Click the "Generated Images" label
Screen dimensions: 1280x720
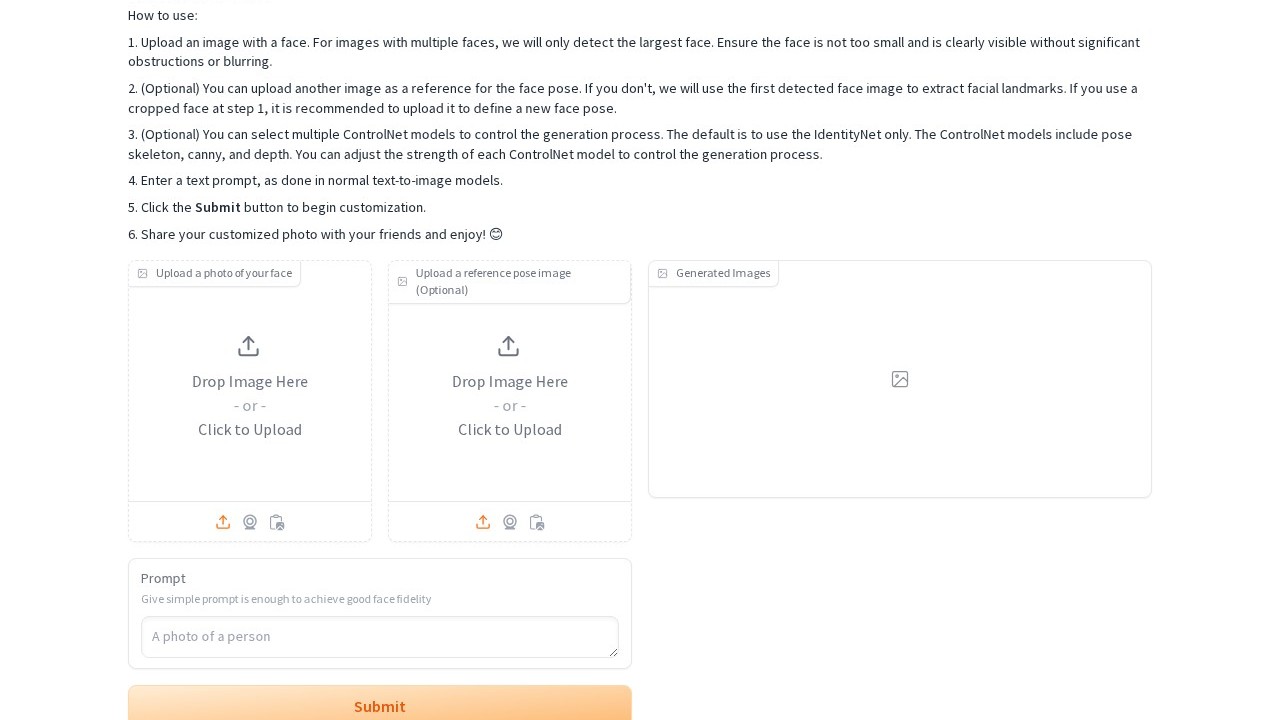(723, 273)
